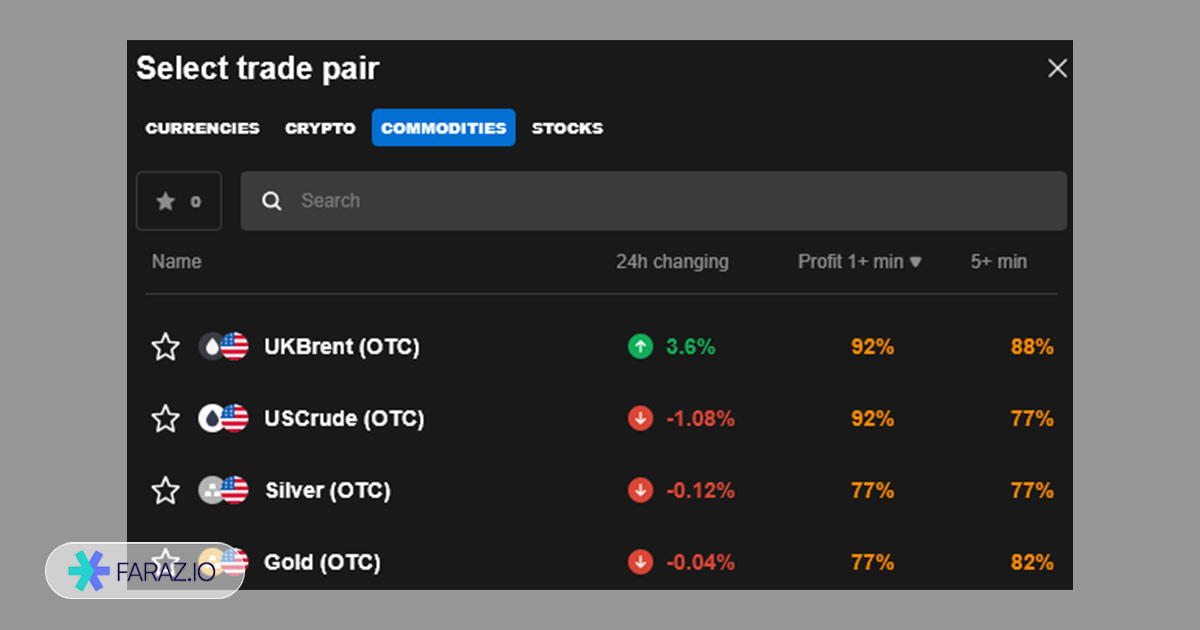Sort by Profit 1+ min column
The image size is (1200, 630).
[859, 262]
